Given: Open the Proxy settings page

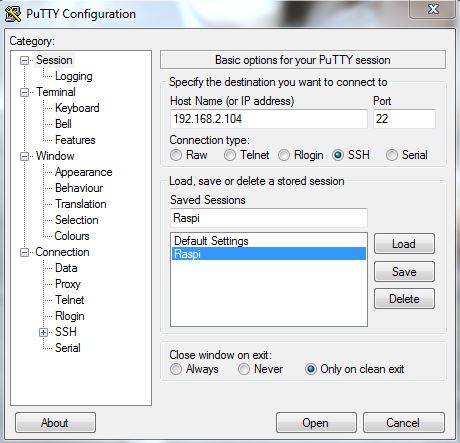Looking at the screenshot, I should coord(68,284).
